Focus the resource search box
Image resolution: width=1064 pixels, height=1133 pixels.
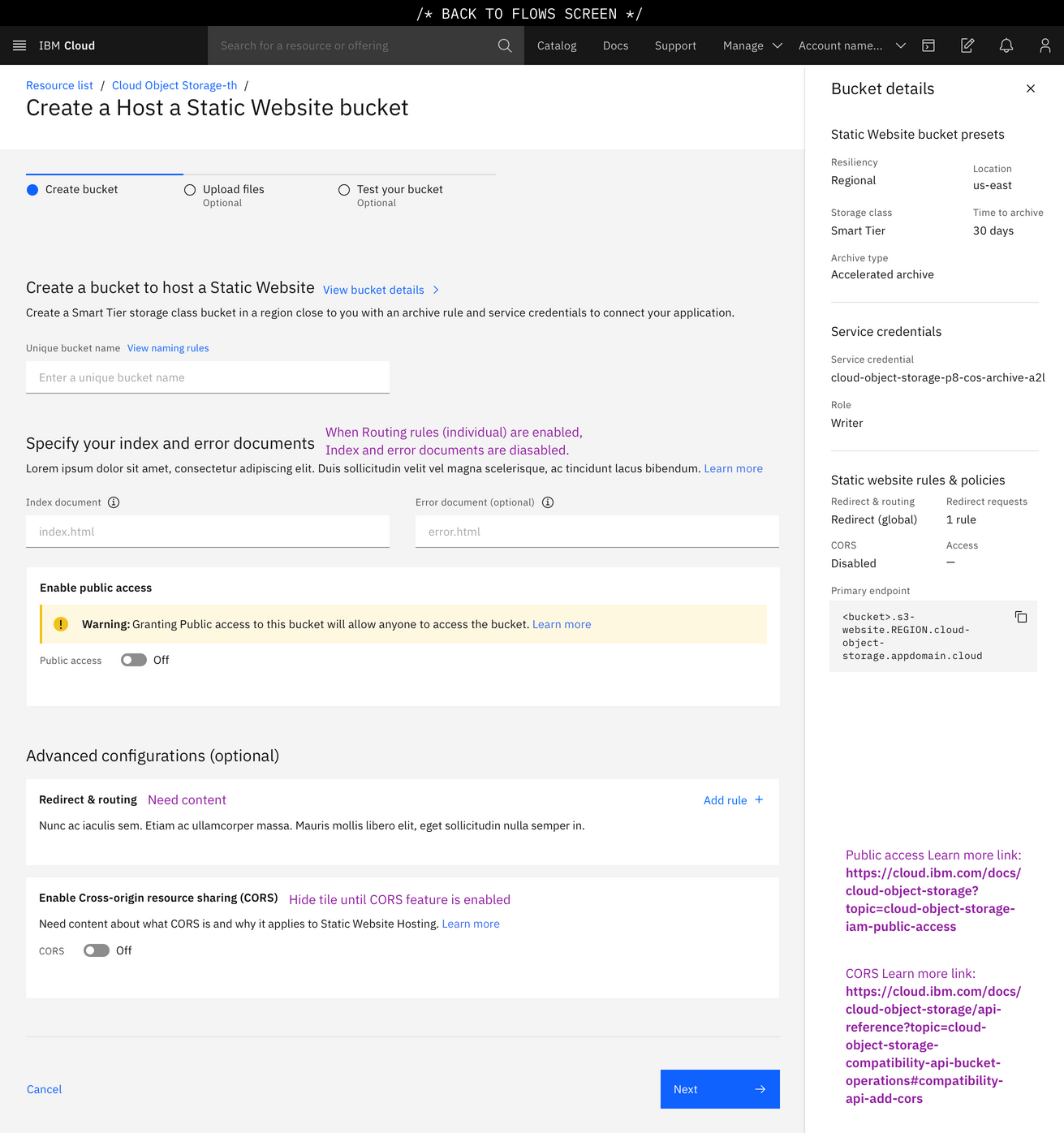point(366,45)
